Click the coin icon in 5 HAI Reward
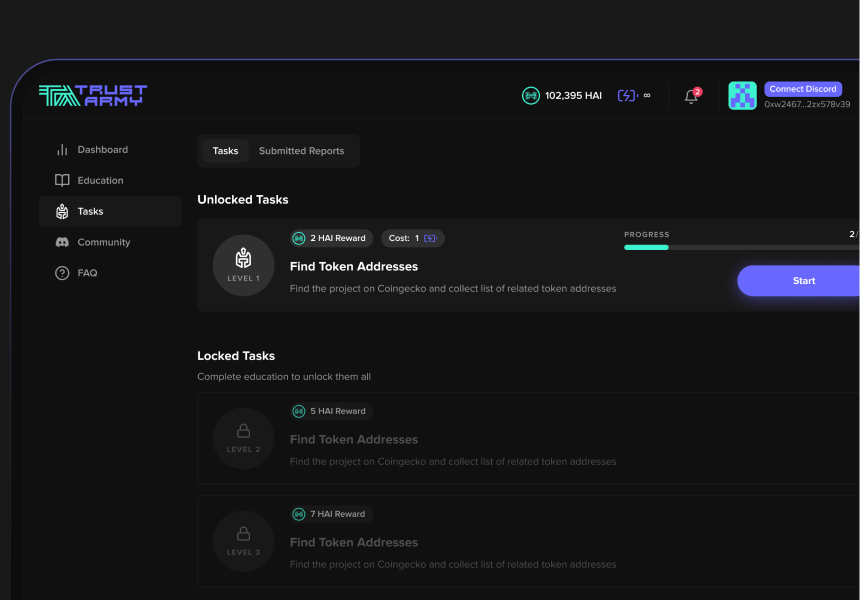The height and width of the screenshot is (600, 860). [299, 411]
